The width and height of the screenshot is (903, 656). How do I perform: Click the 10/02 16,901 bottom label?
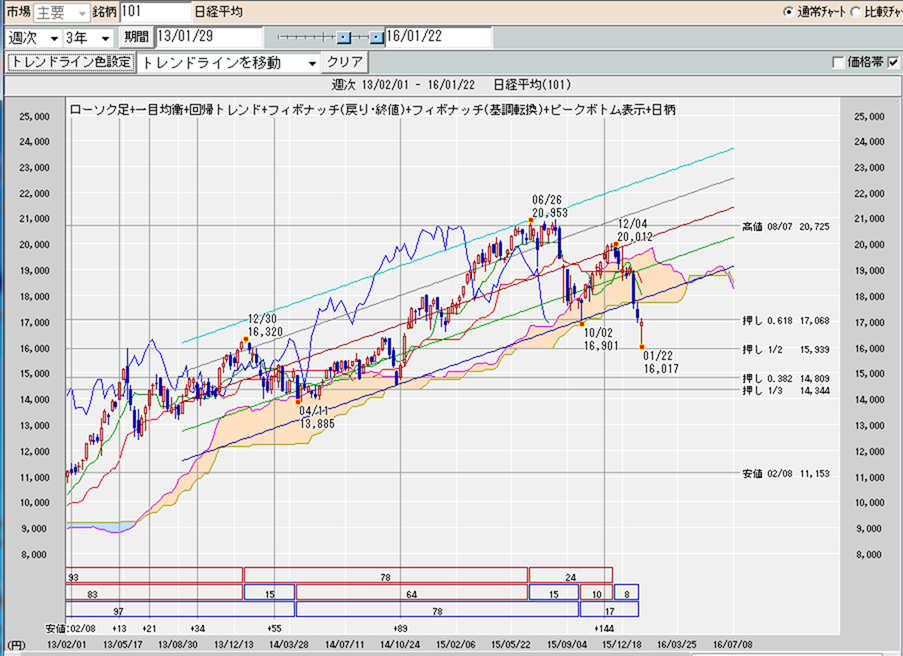click(601, 339)
